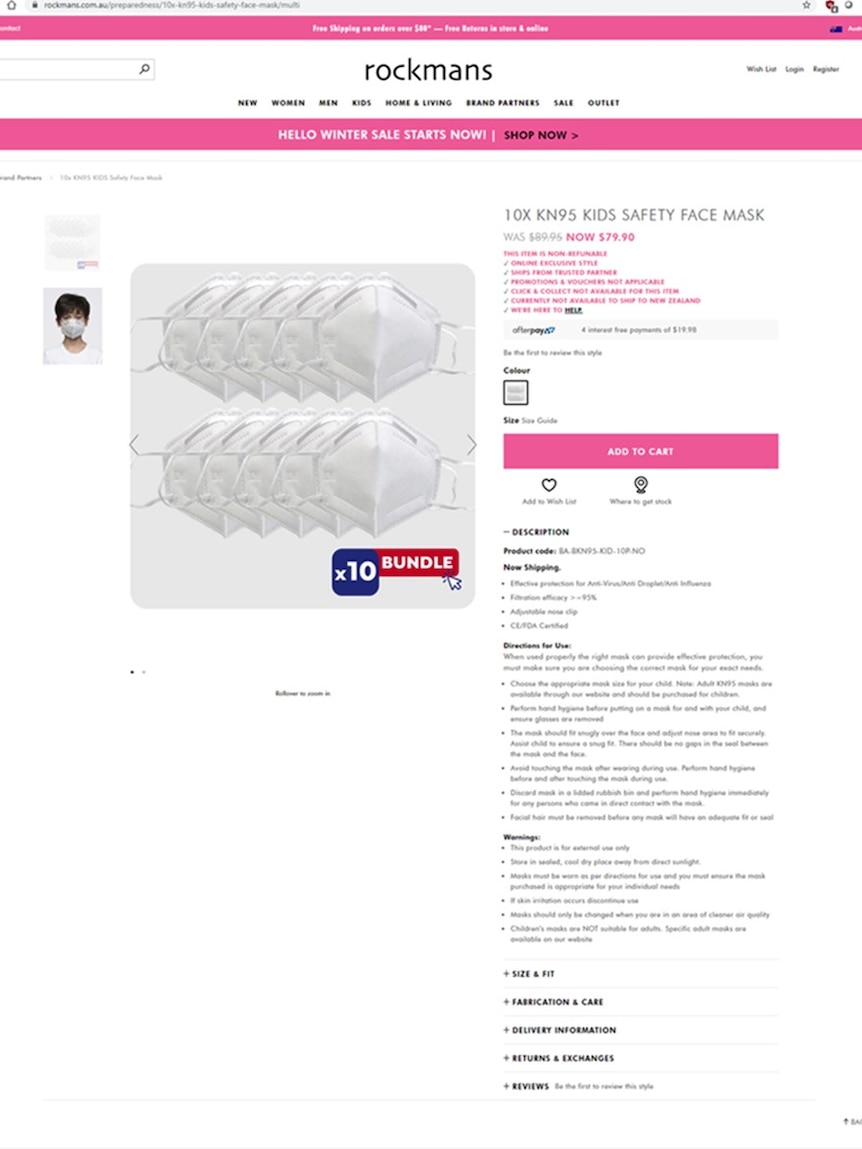
Task: Add item via wish list heart icon
Action: point(549,485)
